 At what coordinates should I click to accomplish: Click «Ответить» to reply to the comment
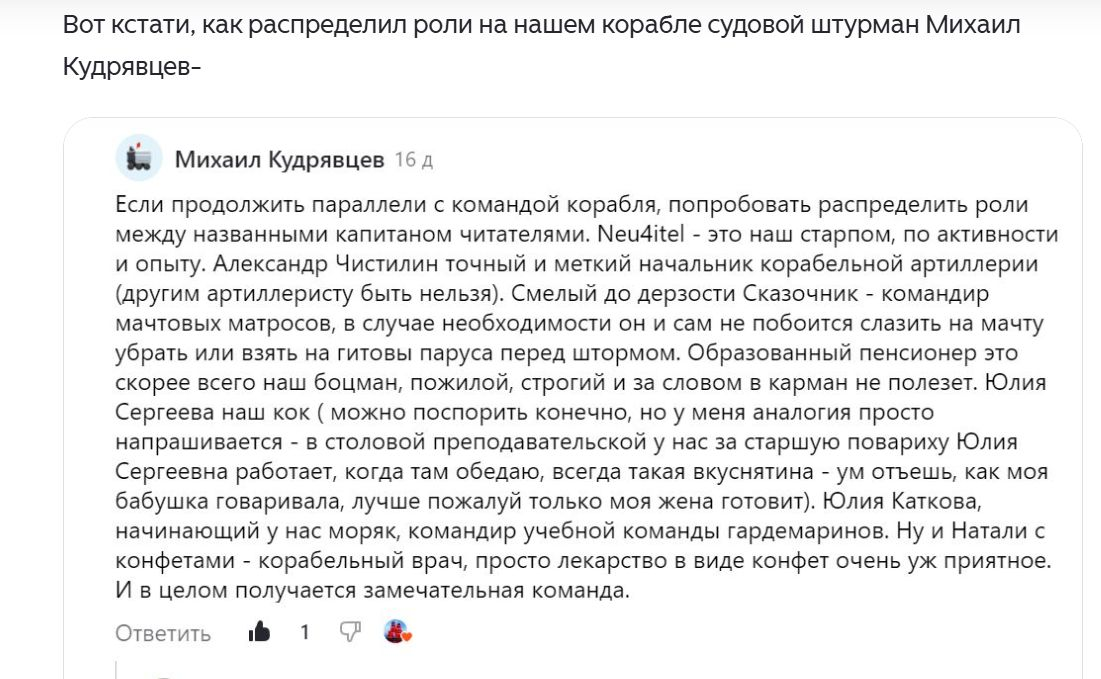(x=162, y=632)
